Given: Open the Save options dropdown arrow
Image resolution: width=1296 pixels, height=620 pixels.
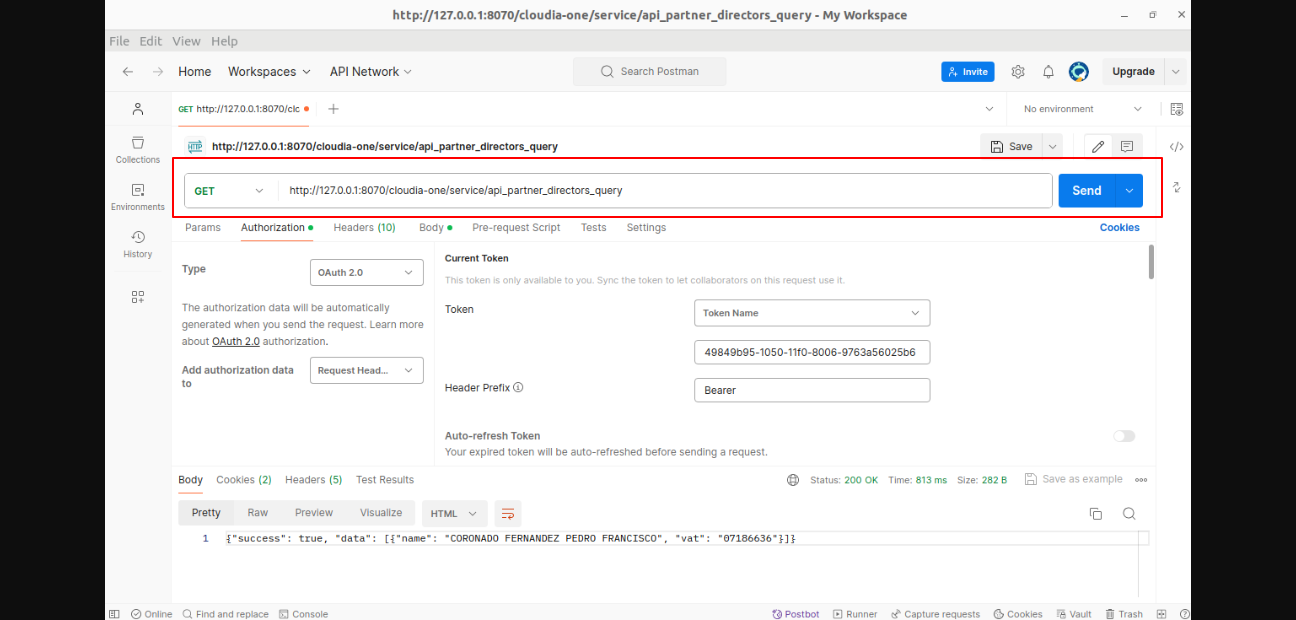Looking at the screenshot, I should click(x=1052, y=146).
